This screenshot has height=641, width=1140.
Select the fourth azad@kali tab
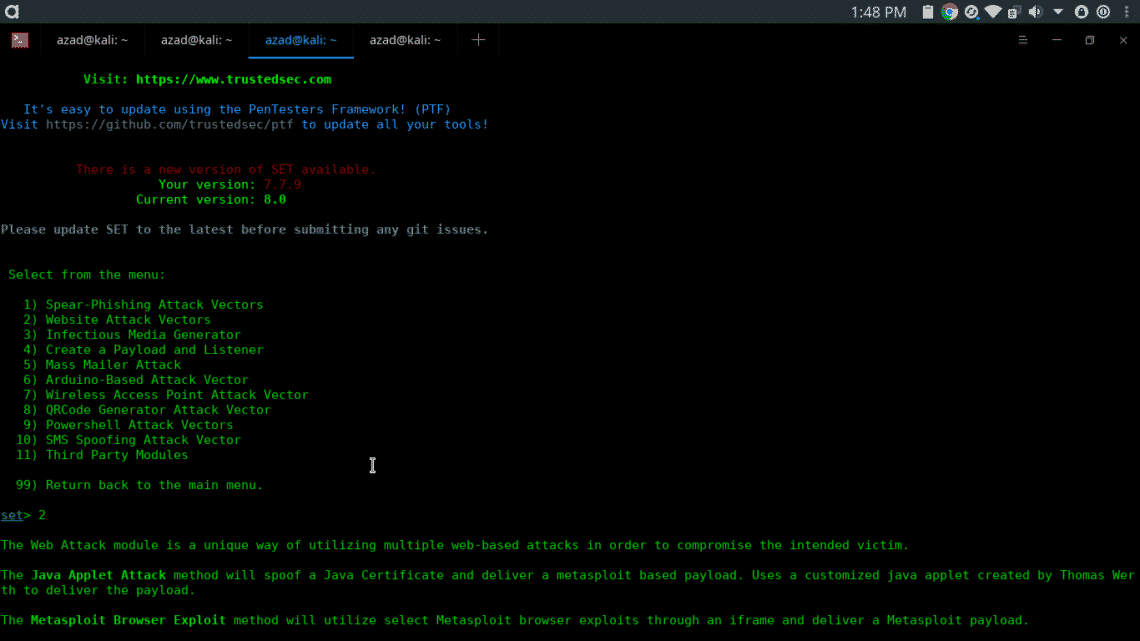point(405,40)
